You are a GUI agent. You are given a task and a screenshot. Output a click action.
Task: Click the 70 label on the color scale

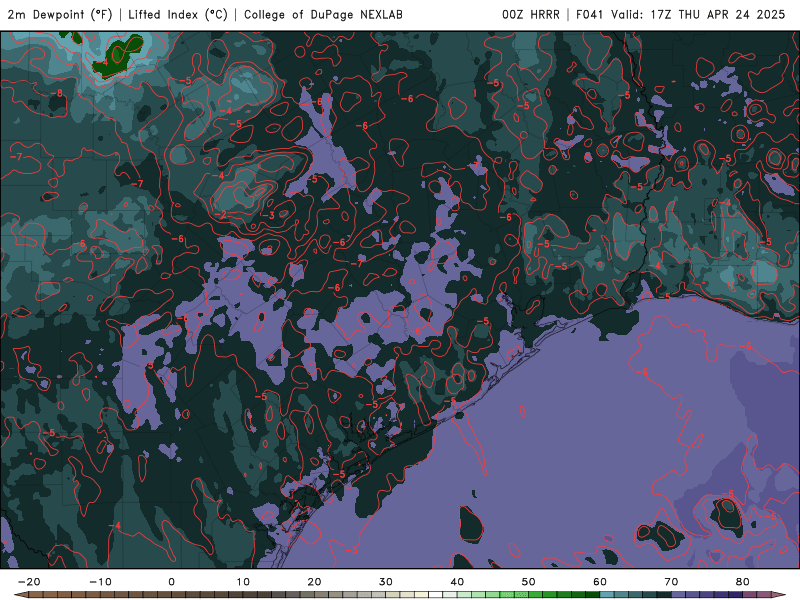click(x=671, y=582)
